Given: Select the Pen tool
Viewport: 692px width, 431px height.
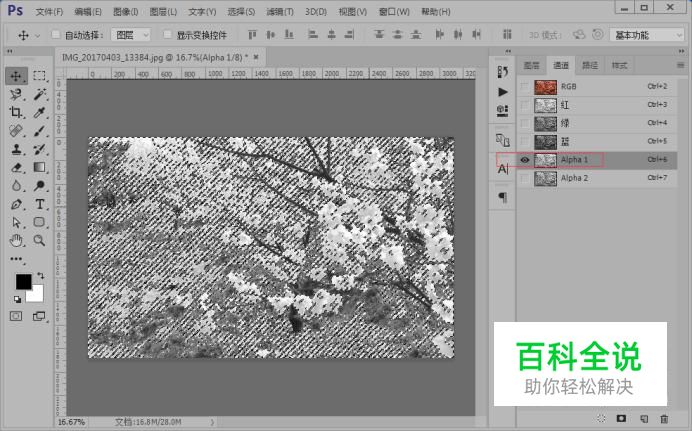Looking at the screenshot, I should tap(16, 204).
